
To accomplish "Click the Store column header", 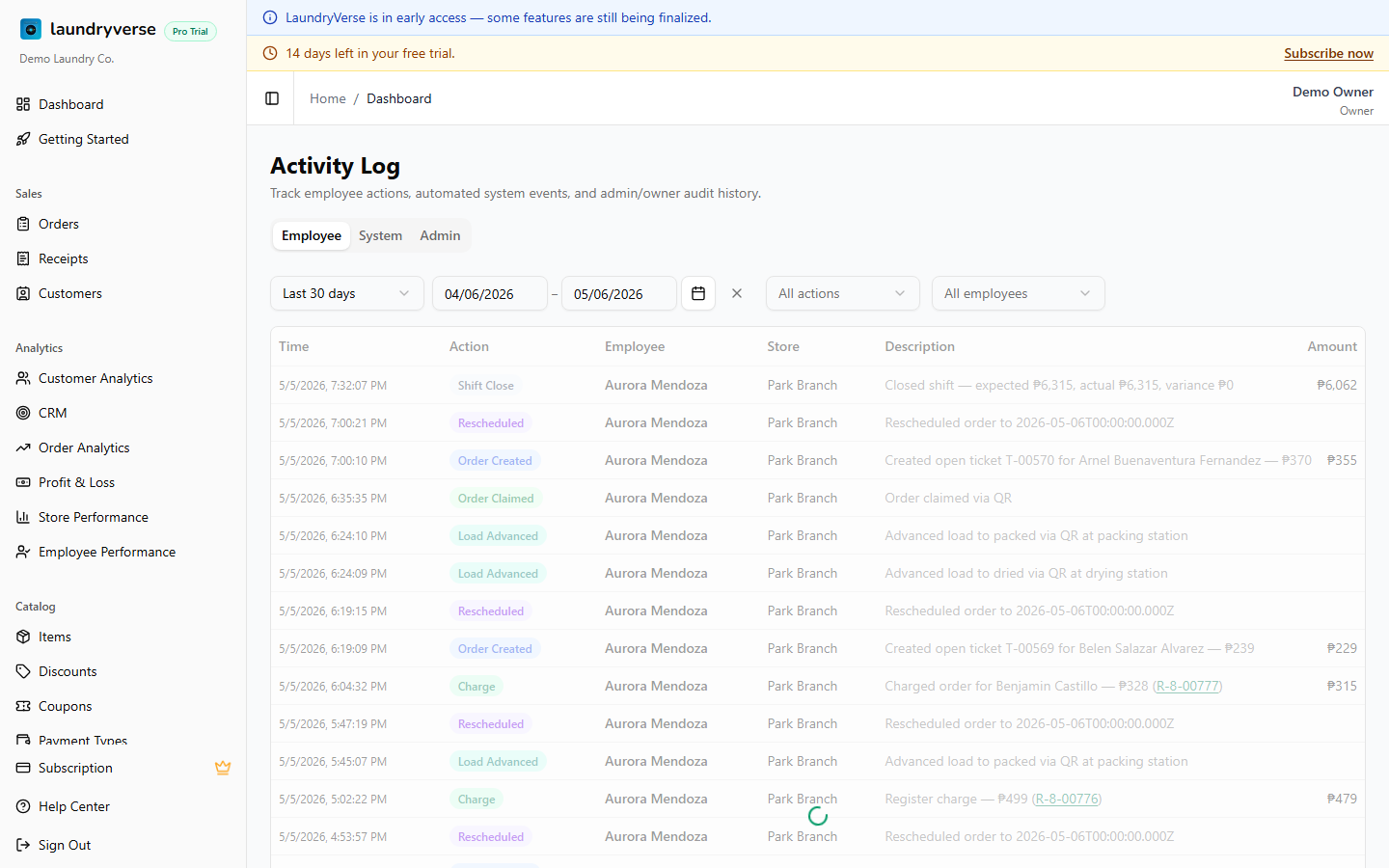I will 783,346.
